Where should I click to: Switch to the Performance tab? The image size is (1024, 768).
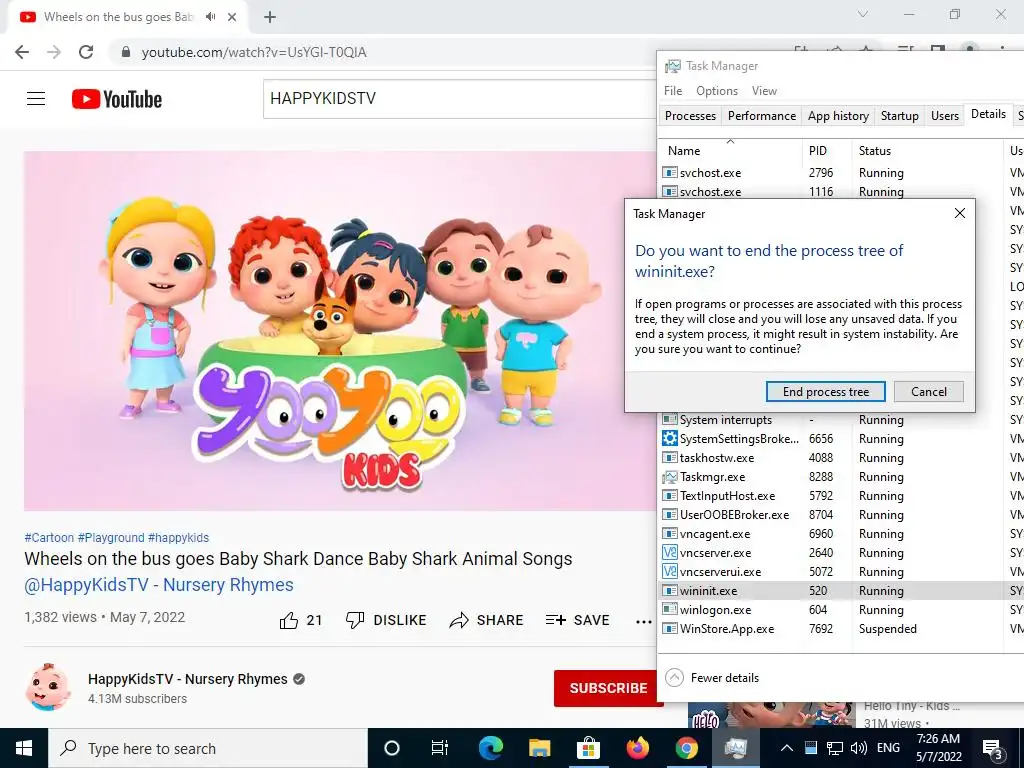761,116
